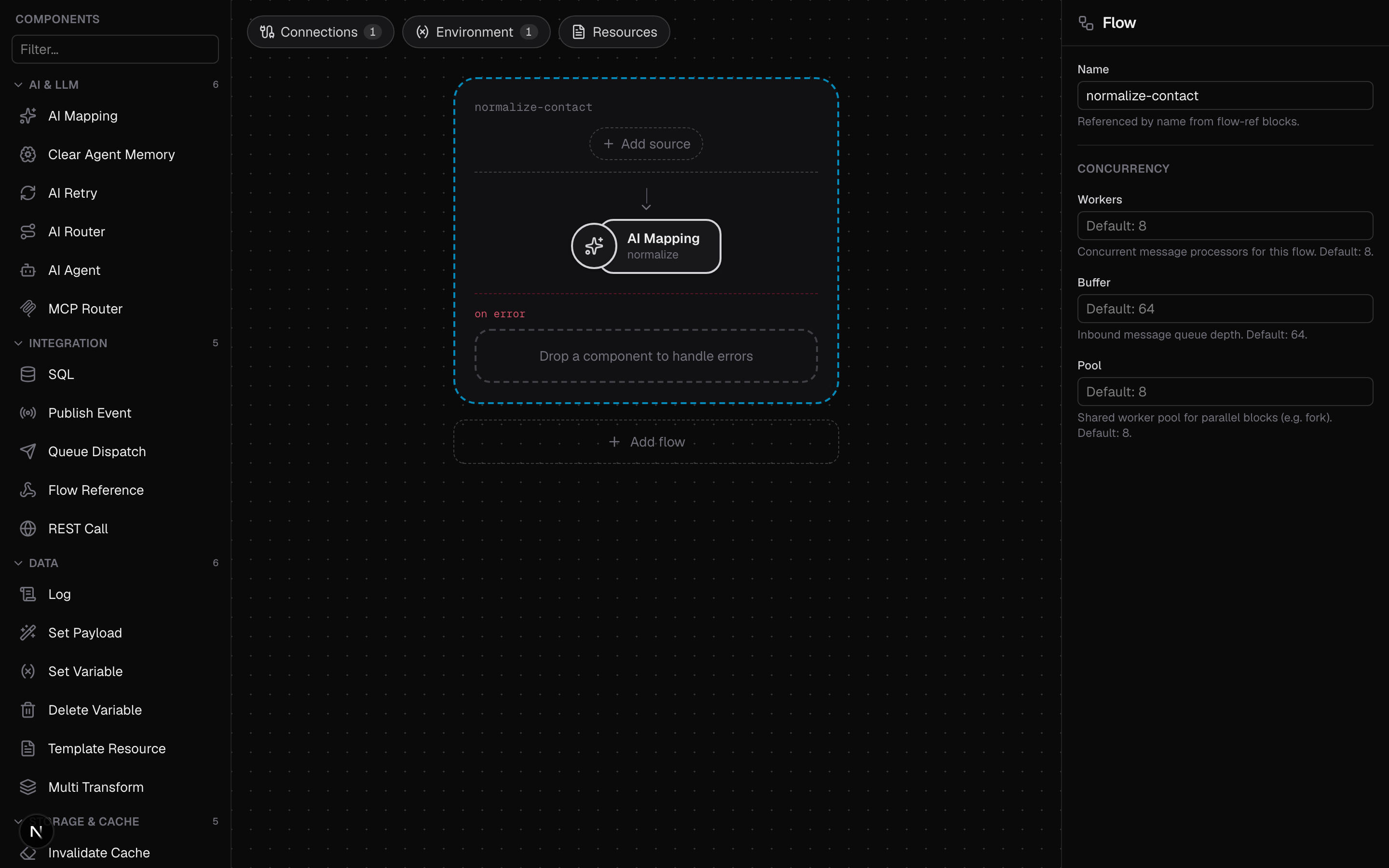
Task: Click the AI Mapping node's circular icon on canvas
Action: 594,246
